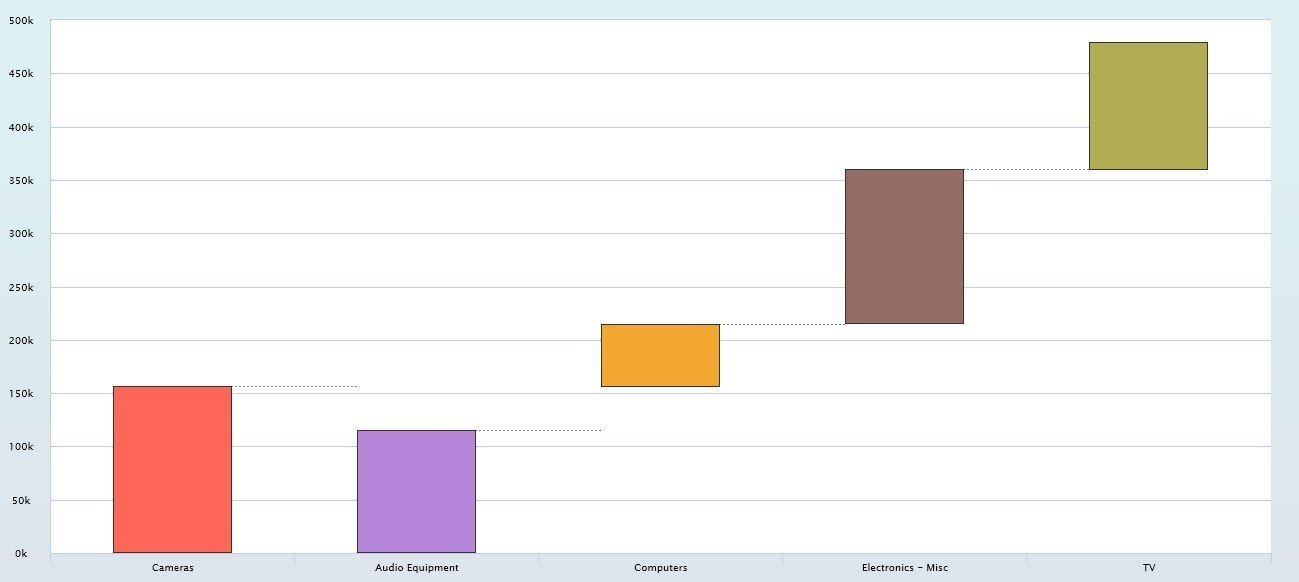Select the brown Electronics - Misc bar
The width and height of the screenshot is (1299, 582).
904,246
